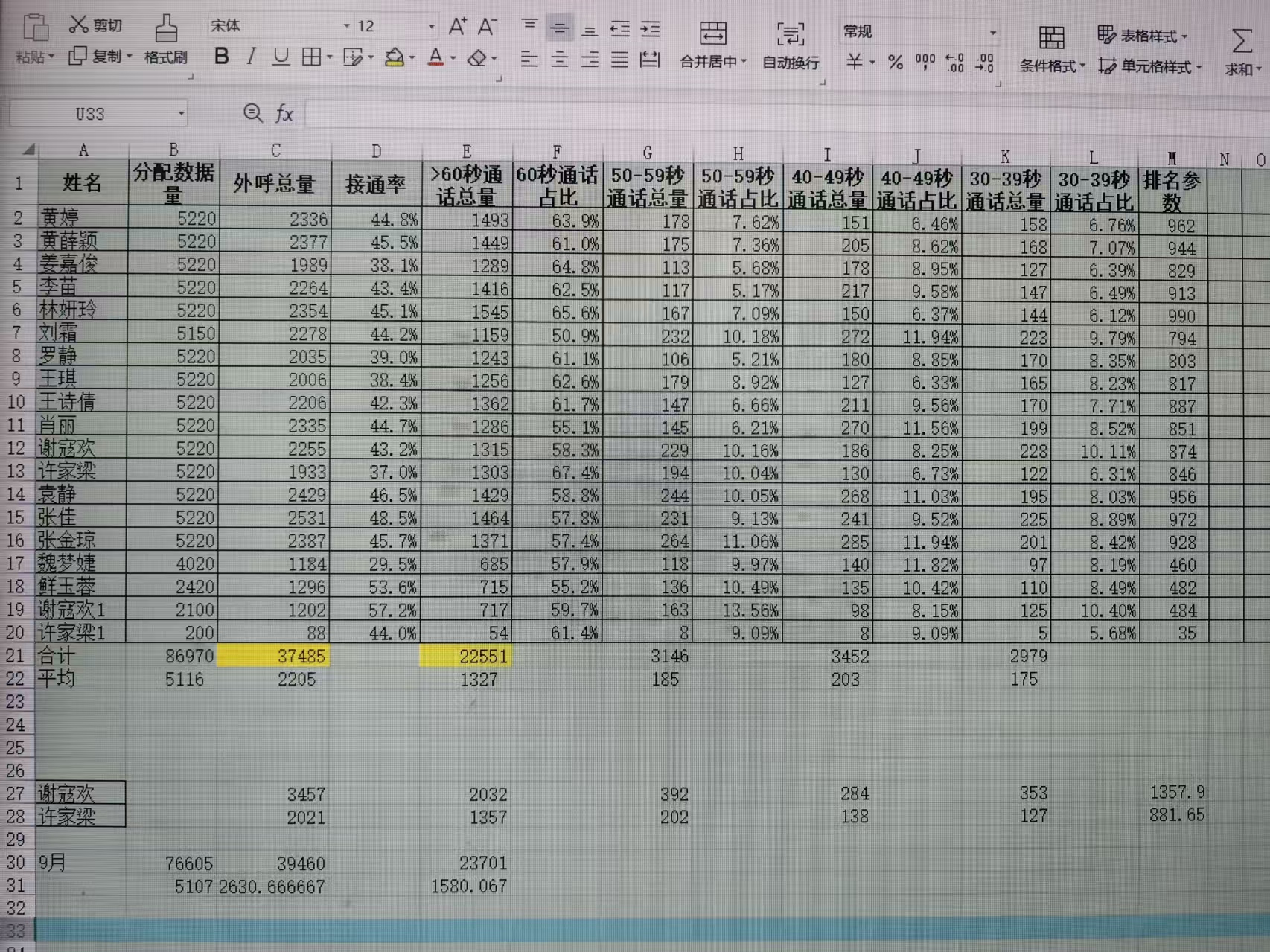Screen dimensions: 1270x952
Task: Click the Wrap Text (自动换行) icon
Action: (790, 35)
